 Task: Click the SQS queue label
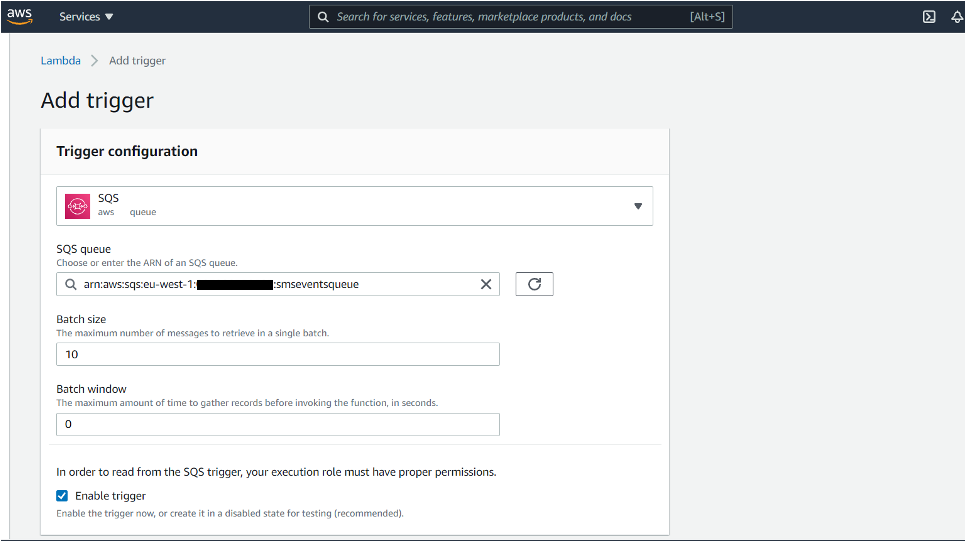(x=83, y=249)
